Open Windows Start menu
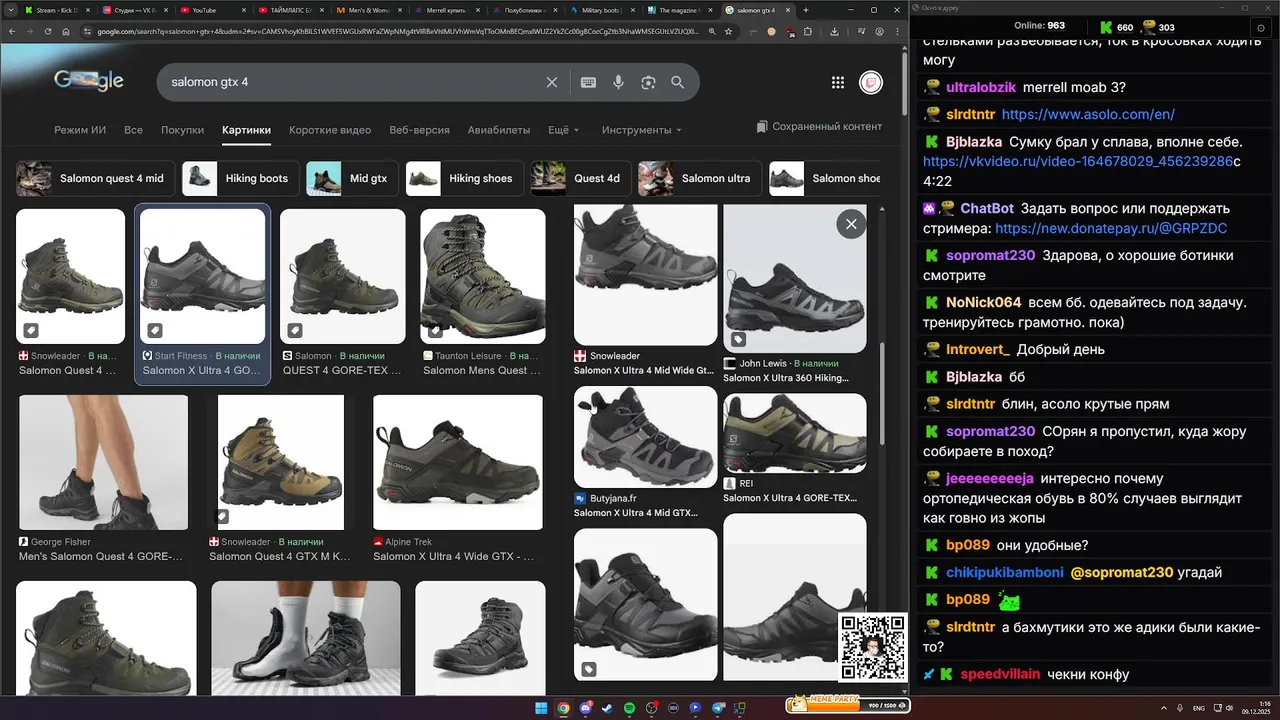This screenshot has width=1280, height=720. pyautogui.click(x=541, y=708)
